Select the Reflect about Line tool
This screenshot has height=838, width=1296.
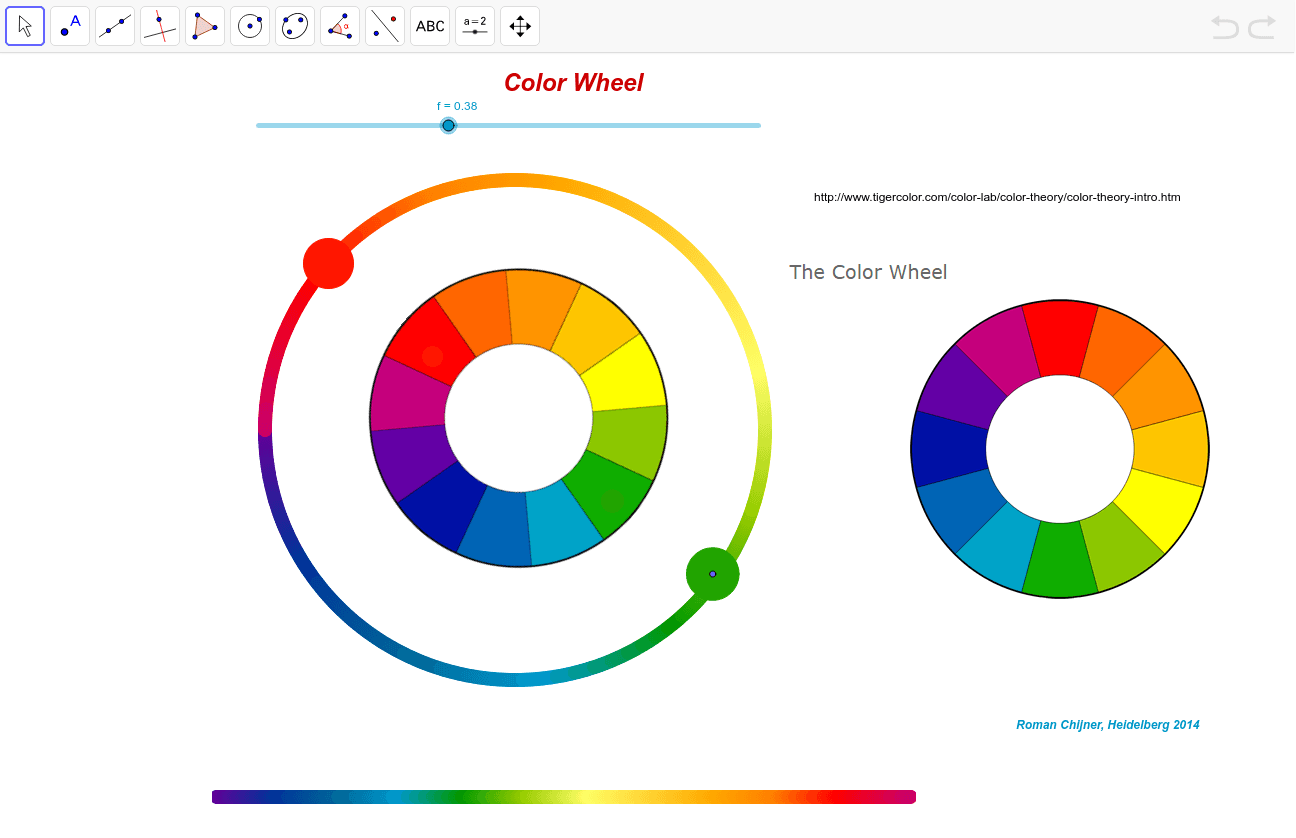[385, 25]
